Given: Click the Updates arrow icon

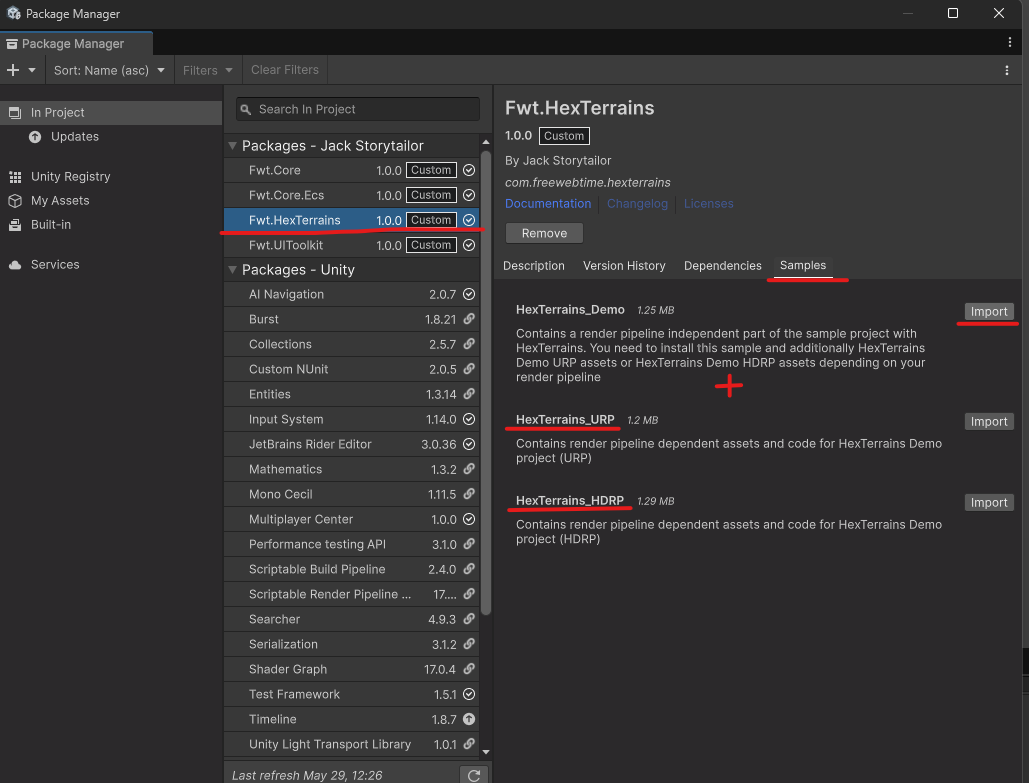Looking at the screenshot, I should (35, 137).
